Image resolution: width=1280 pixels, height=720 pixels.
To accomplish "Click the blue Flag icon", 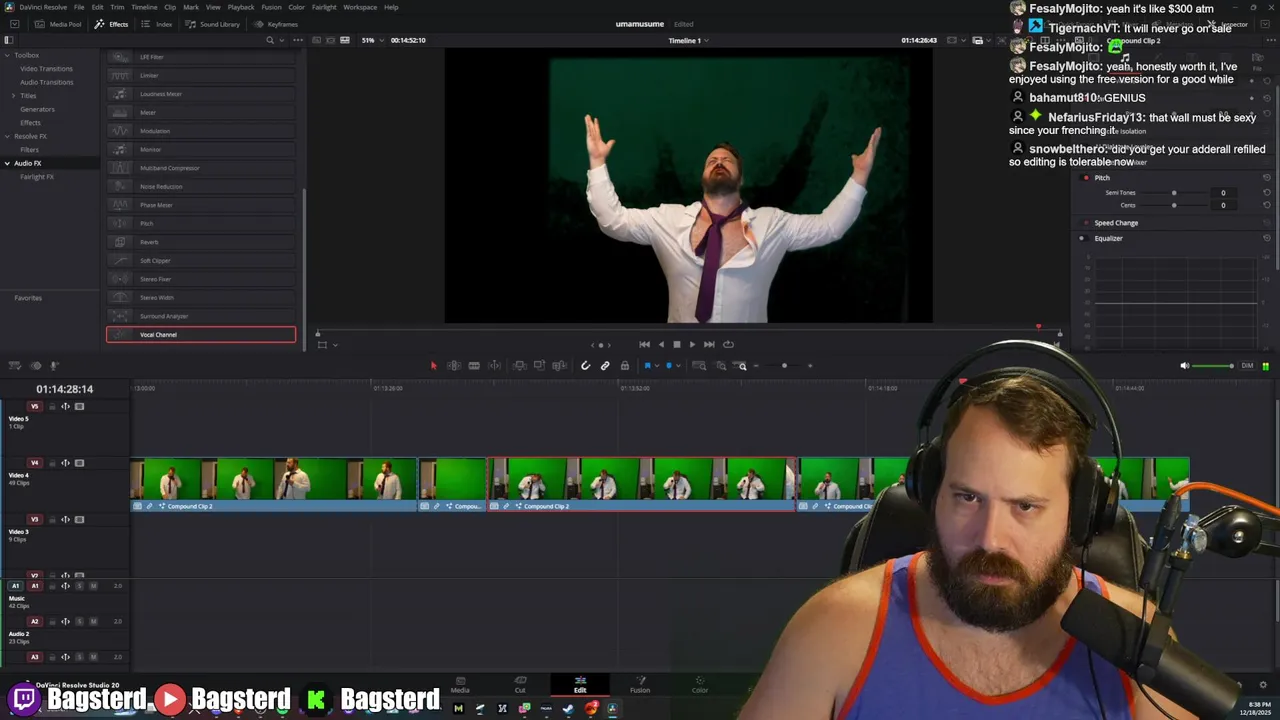I will [x=647, y=366].
